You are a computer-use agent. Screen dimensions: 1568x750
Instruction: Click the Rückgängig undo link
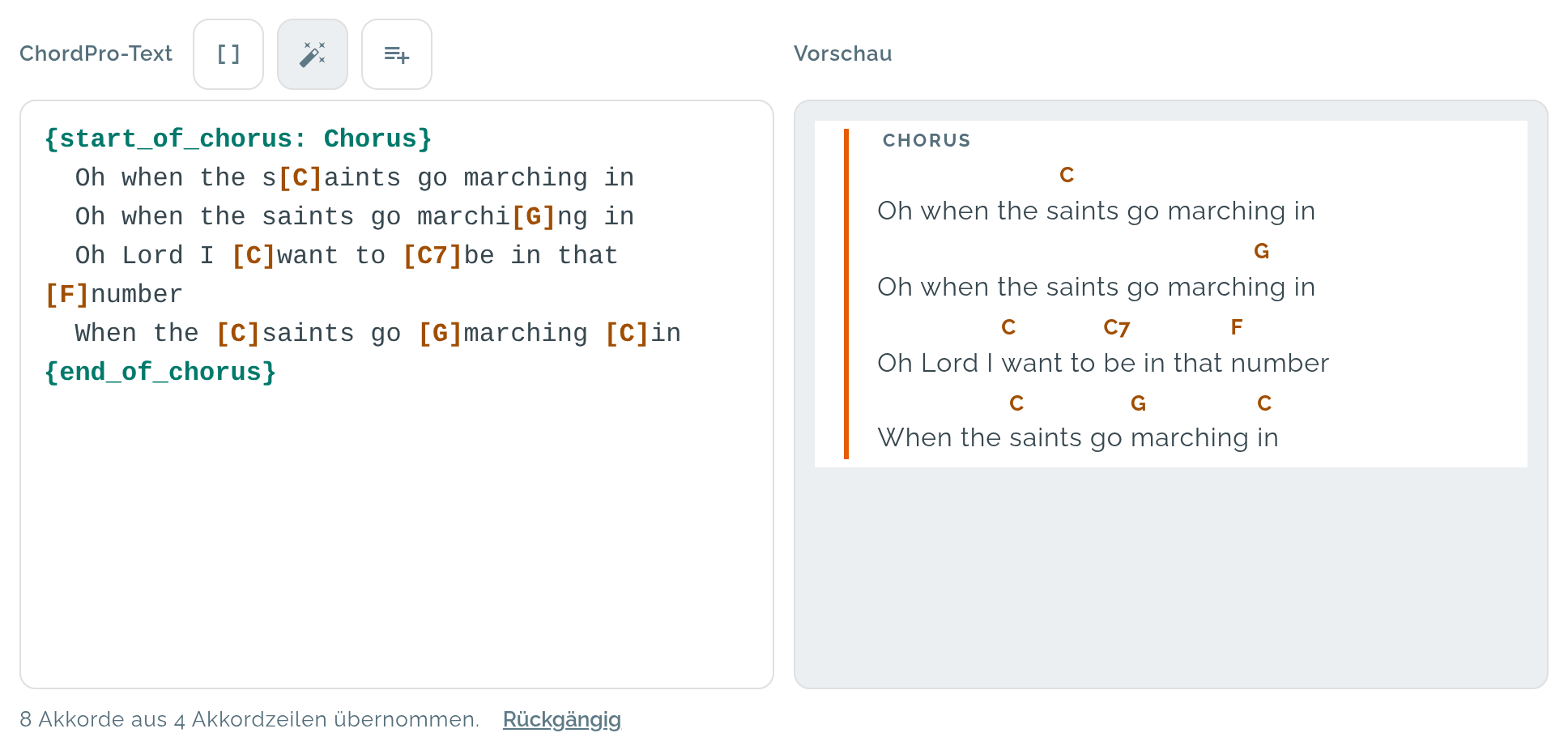click(562, 719)
